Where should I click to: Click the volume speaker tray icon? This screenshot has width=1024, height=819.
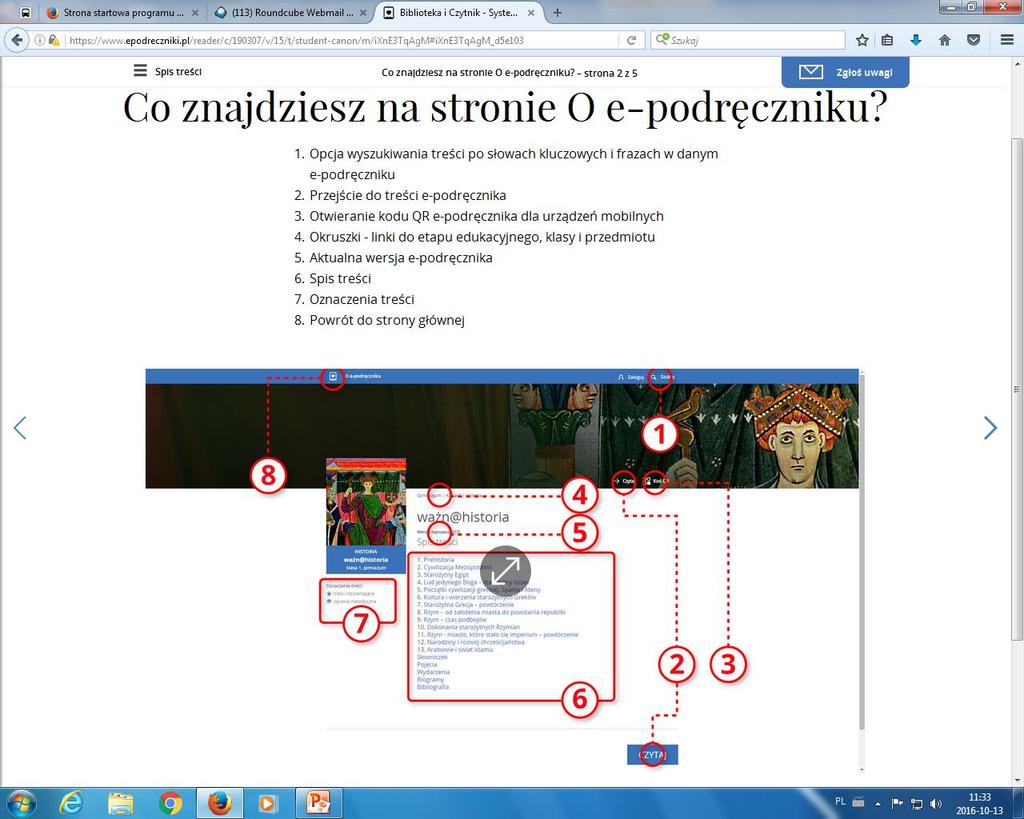pyautogui.click(x=935, y=803)
